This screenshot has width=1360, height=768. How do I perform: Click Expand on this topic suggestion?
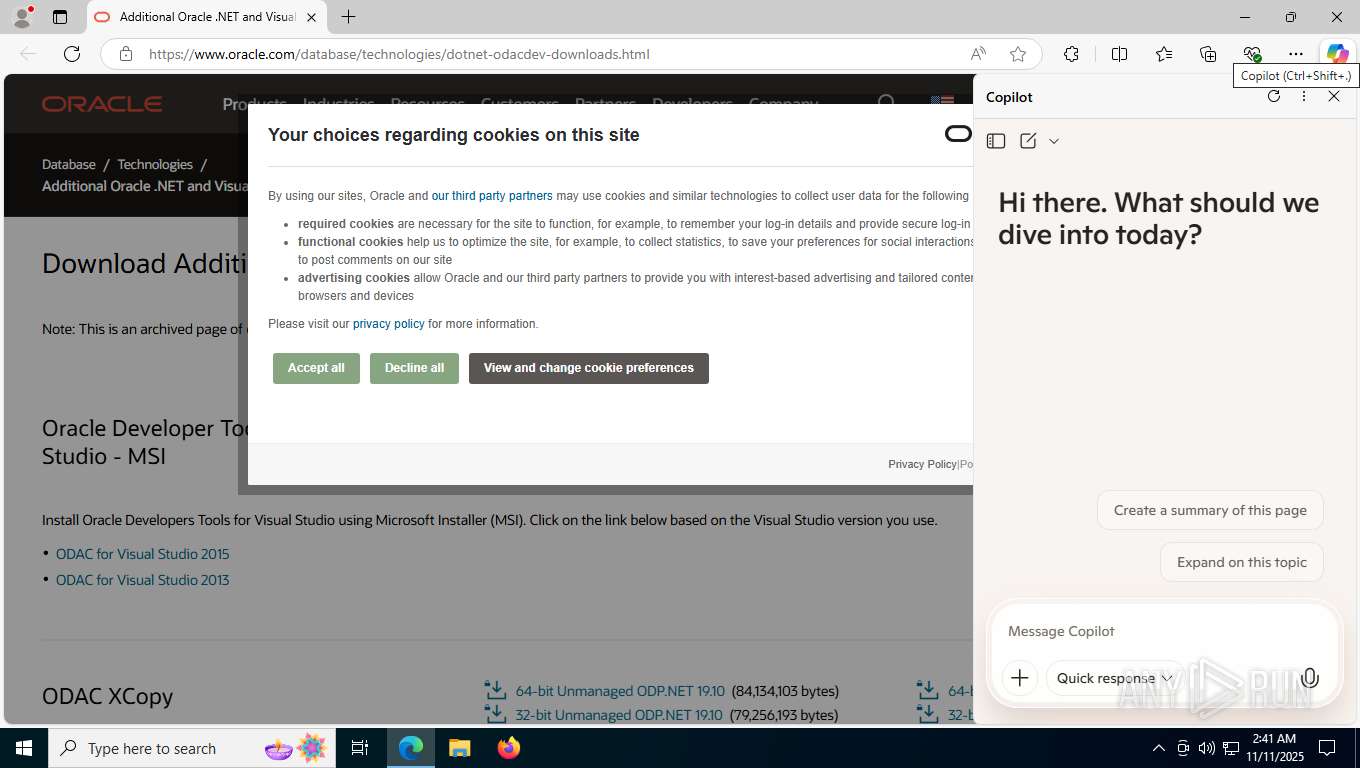pos(1242,562)
